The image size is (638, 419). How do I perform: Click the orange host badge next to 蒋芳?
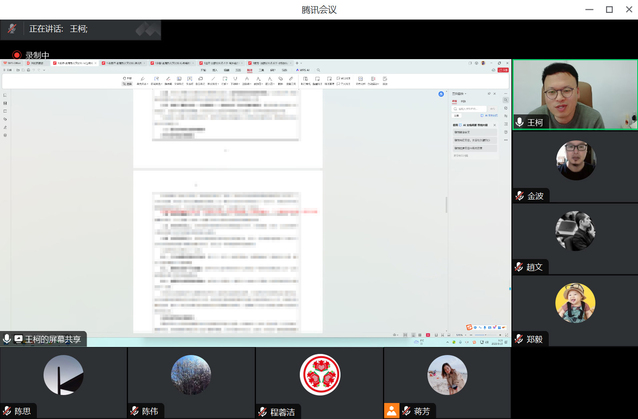click(x=391, y=410)
